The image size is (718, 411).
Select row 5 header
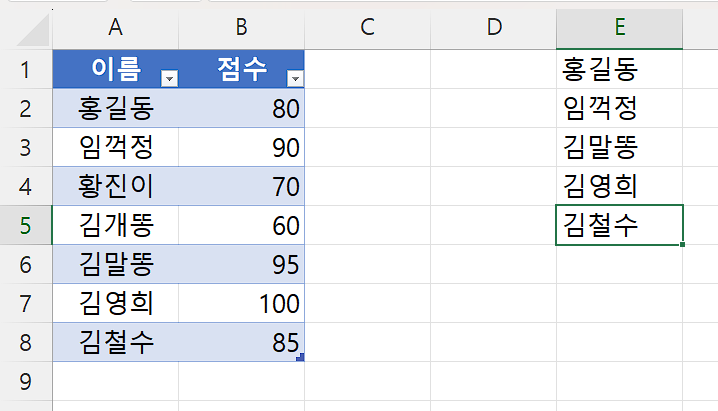pyautogui.click(x=26, y=225)
